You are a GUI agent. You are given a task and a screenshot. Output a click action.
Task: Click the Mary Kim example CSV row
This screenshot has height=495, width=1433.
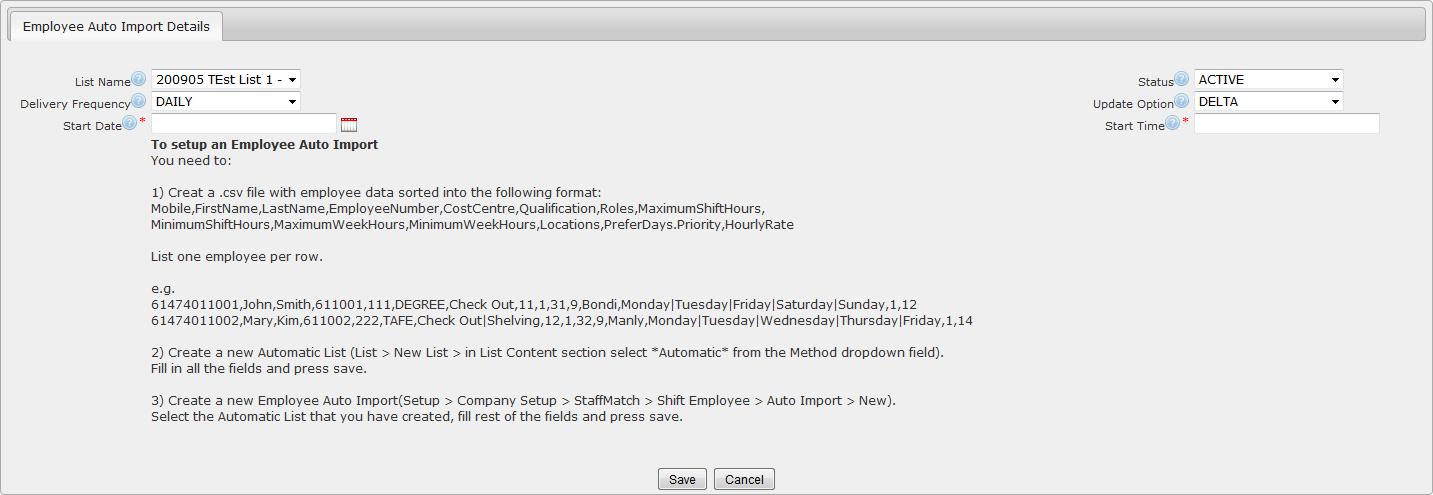click(x=562, y=320)
